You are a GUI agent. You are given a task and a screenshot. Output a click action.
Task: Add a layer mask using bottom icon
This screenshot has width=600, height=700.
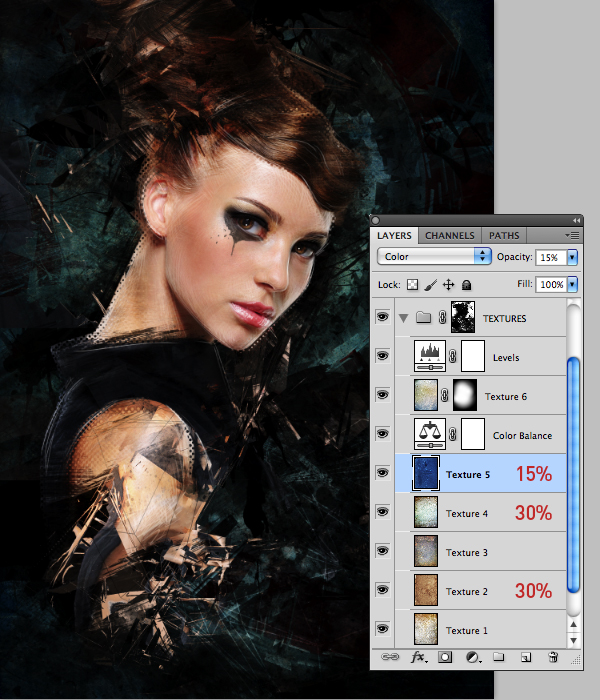click(x=445, y=657)
